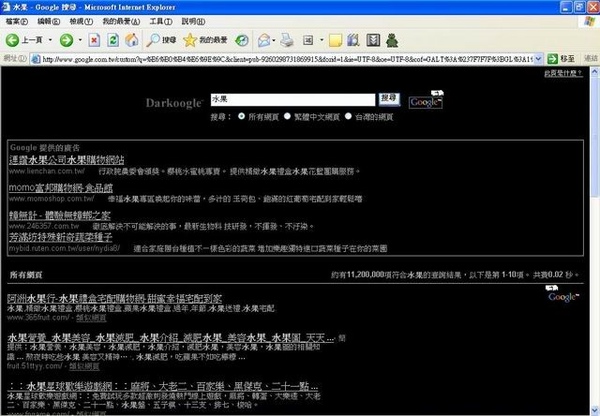
Task: Click the 所有網頁 results heading
Action: click(x=26, y=275)
